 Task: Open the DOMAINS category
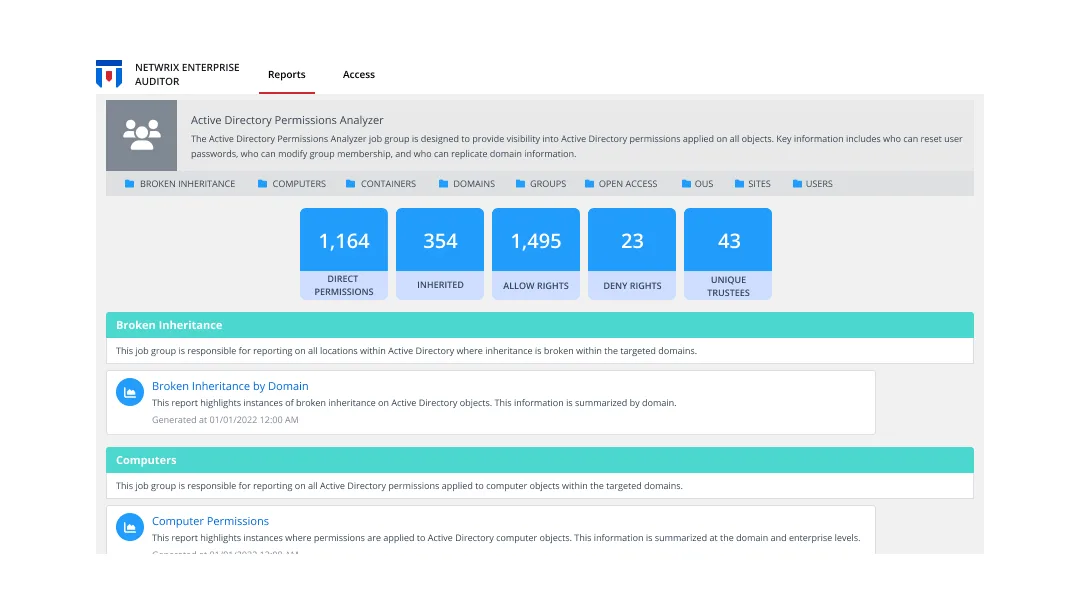coord(474,184)
